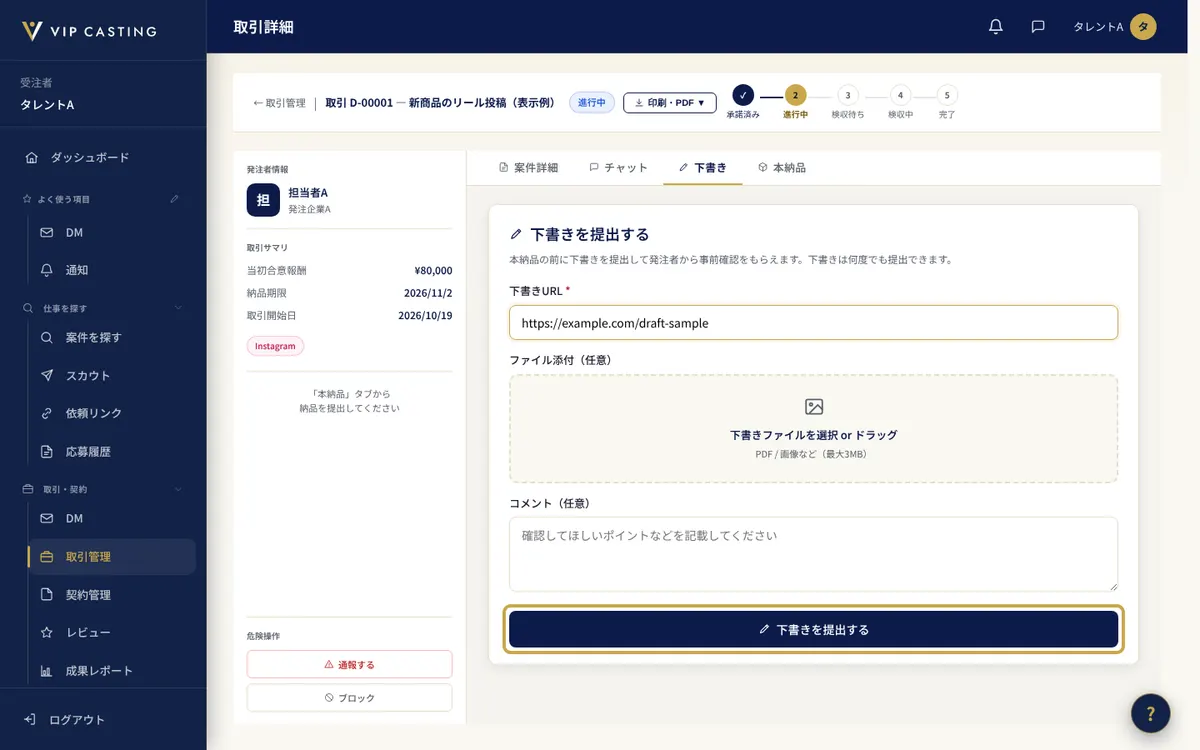Open the chat message icon in header
This screenshot has height=750, width=1200.
pyautogui.click(x=1038, y=27)
